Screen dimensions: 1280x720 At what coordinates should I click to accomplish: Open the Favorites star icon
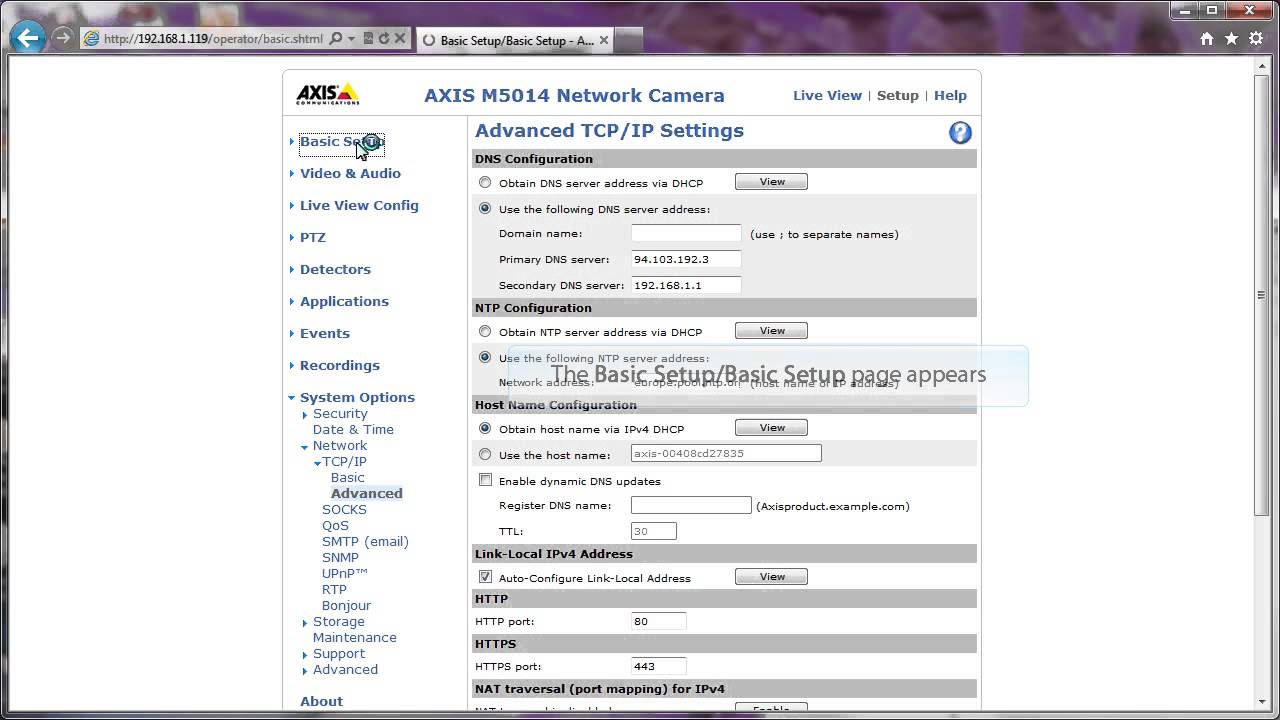1231,39
